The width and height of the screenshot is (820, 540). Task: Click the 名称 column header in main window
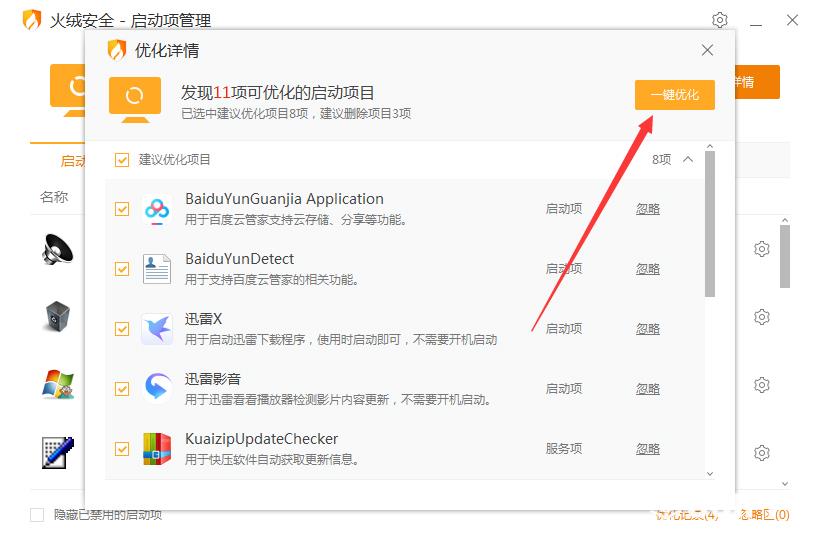[x=54, y=197]
